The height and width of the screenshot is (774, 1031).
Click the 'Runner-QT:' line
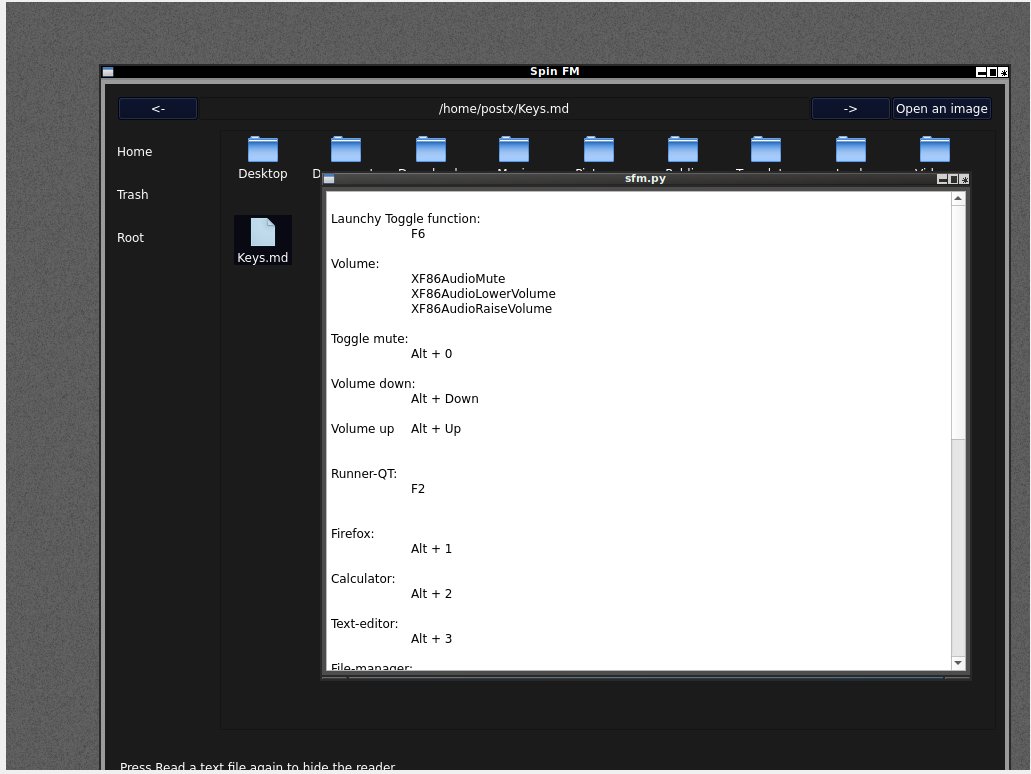(364, 474)
